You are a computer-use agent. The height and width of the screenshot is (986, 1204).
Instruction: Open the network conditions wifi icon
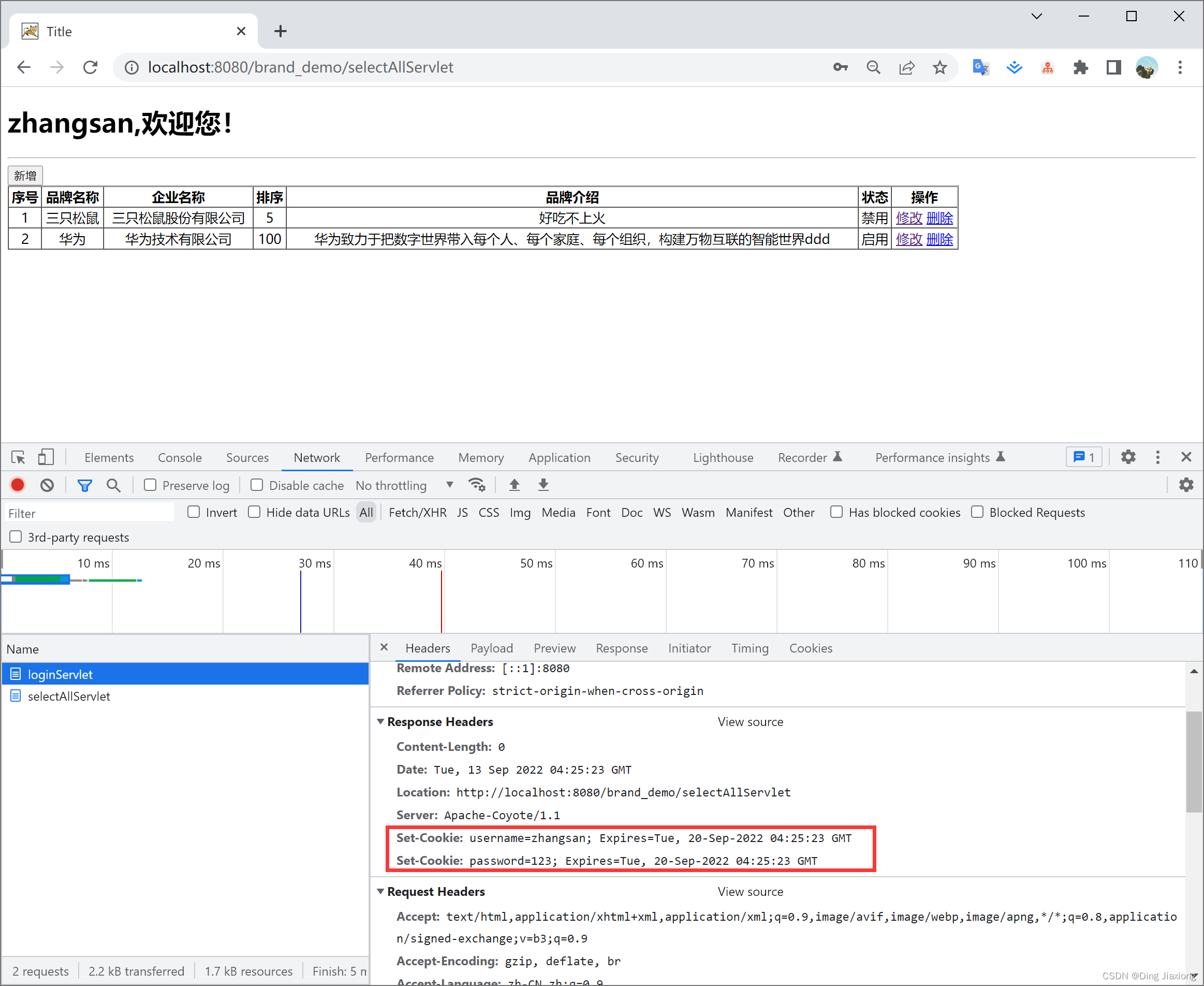pyautogui.click(x=476, y=485)
